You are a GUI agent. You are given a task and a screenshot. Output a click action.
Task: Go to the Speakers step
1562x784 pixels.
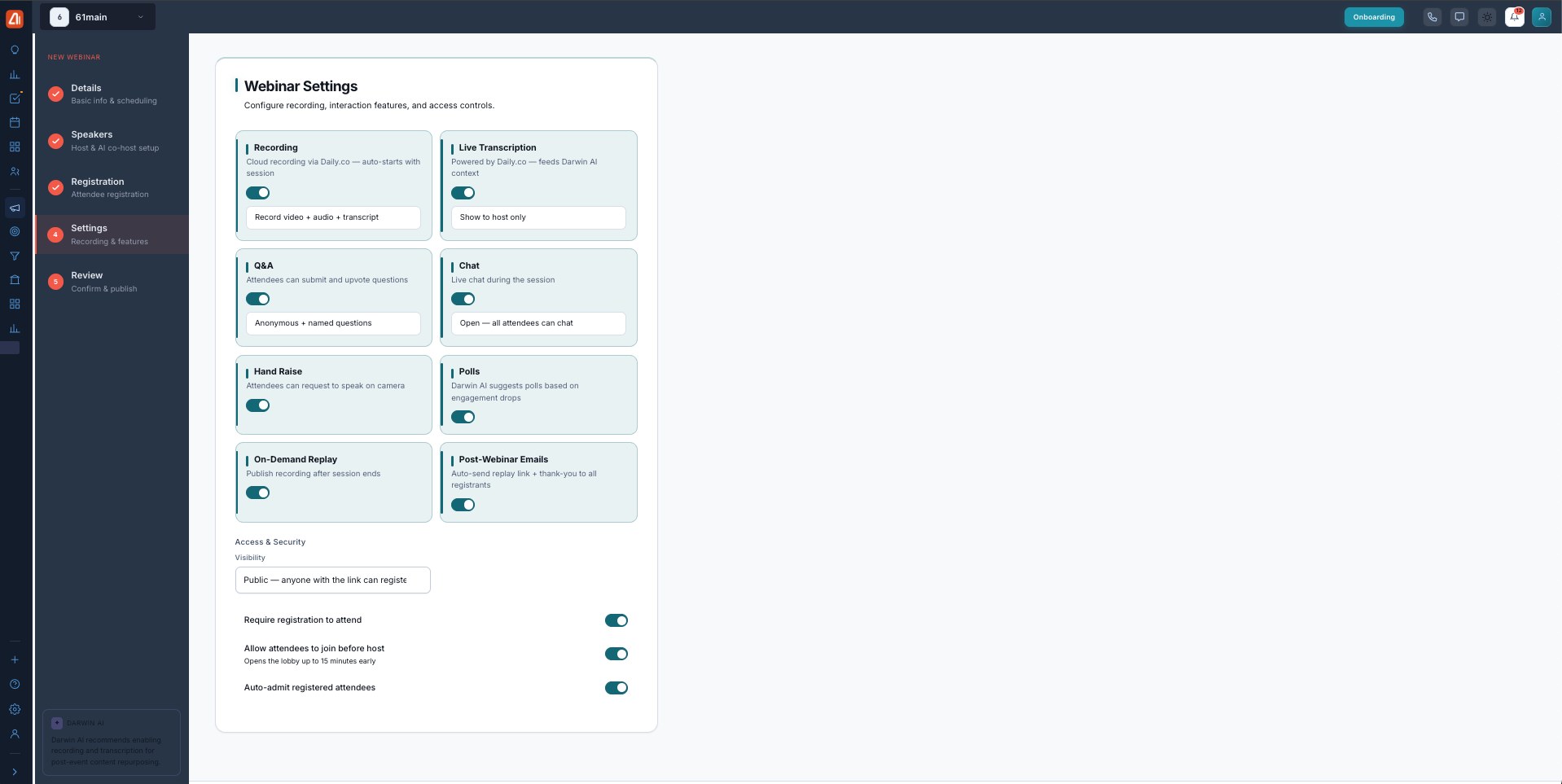tap(112, 141)
